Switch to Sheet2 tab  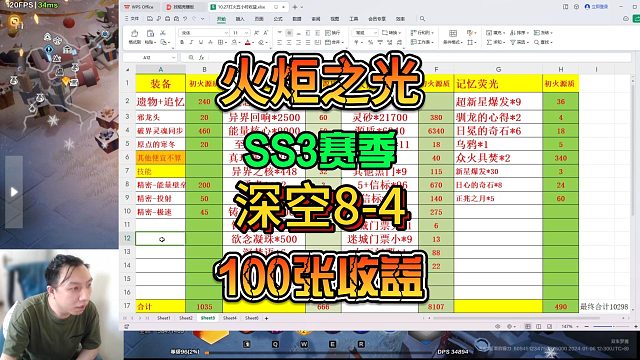click(x=186, y=318)
